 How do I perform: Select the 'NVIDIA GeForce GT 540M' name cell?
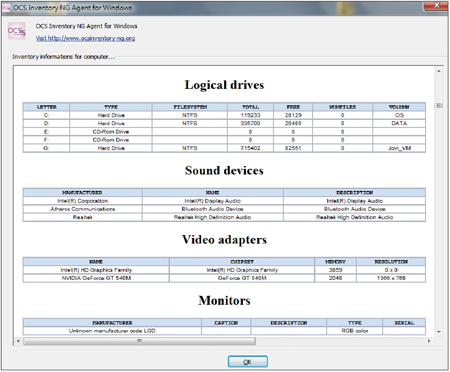(x=96, y=278)
